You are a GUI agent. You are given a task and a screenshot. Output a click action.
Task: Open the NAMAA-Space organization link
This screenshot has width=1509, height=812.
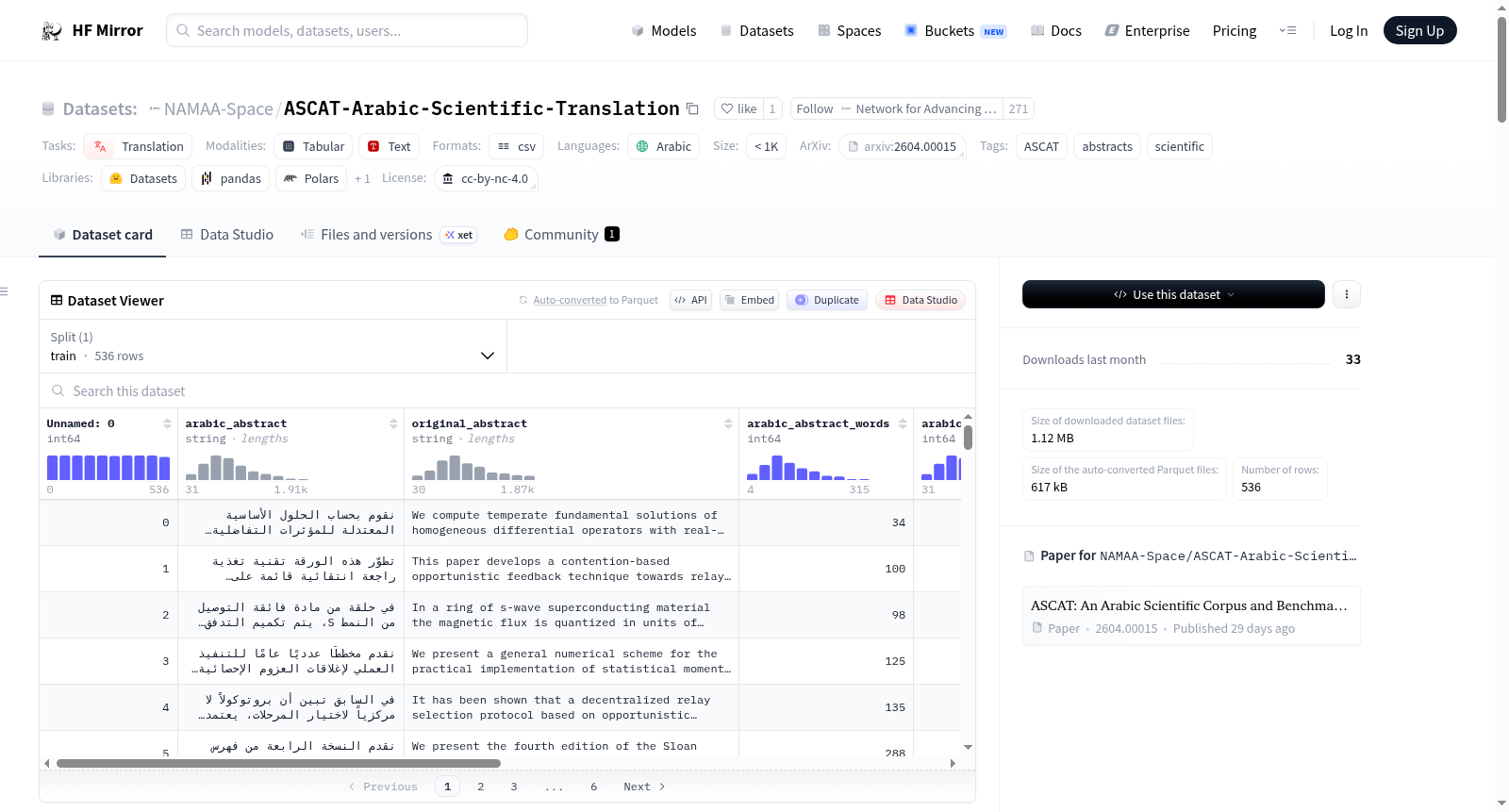coord(218,109)
